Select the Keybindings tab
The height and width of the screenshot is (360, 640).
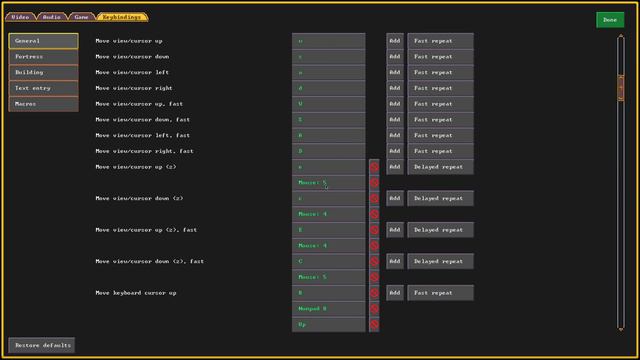(x=122, y=17)
